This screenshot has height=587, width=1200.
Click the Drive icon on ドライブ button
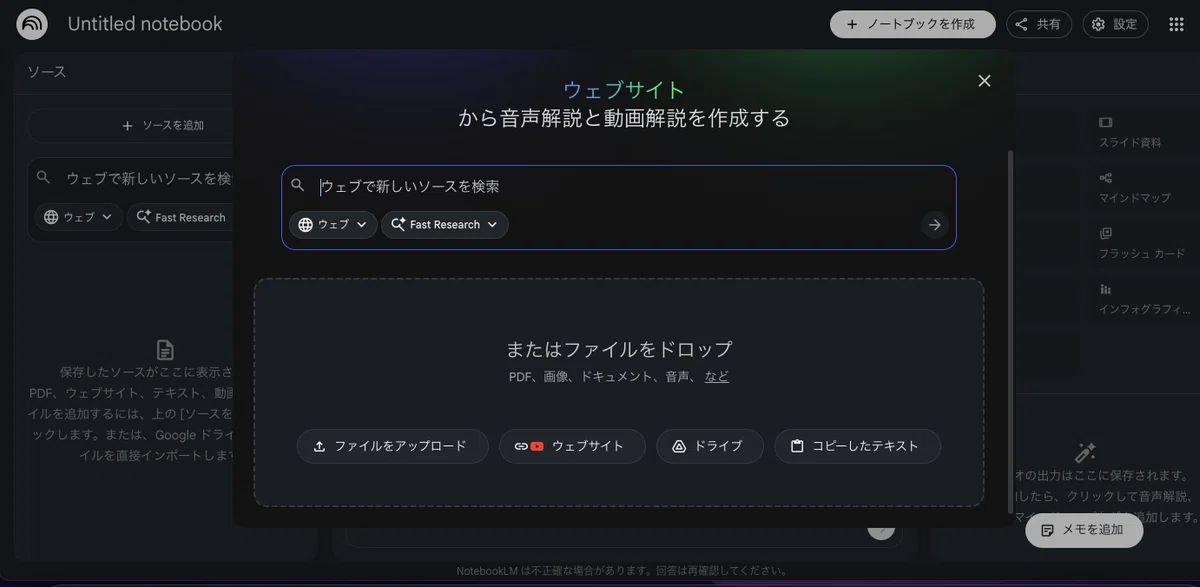[x=678, y=446]
